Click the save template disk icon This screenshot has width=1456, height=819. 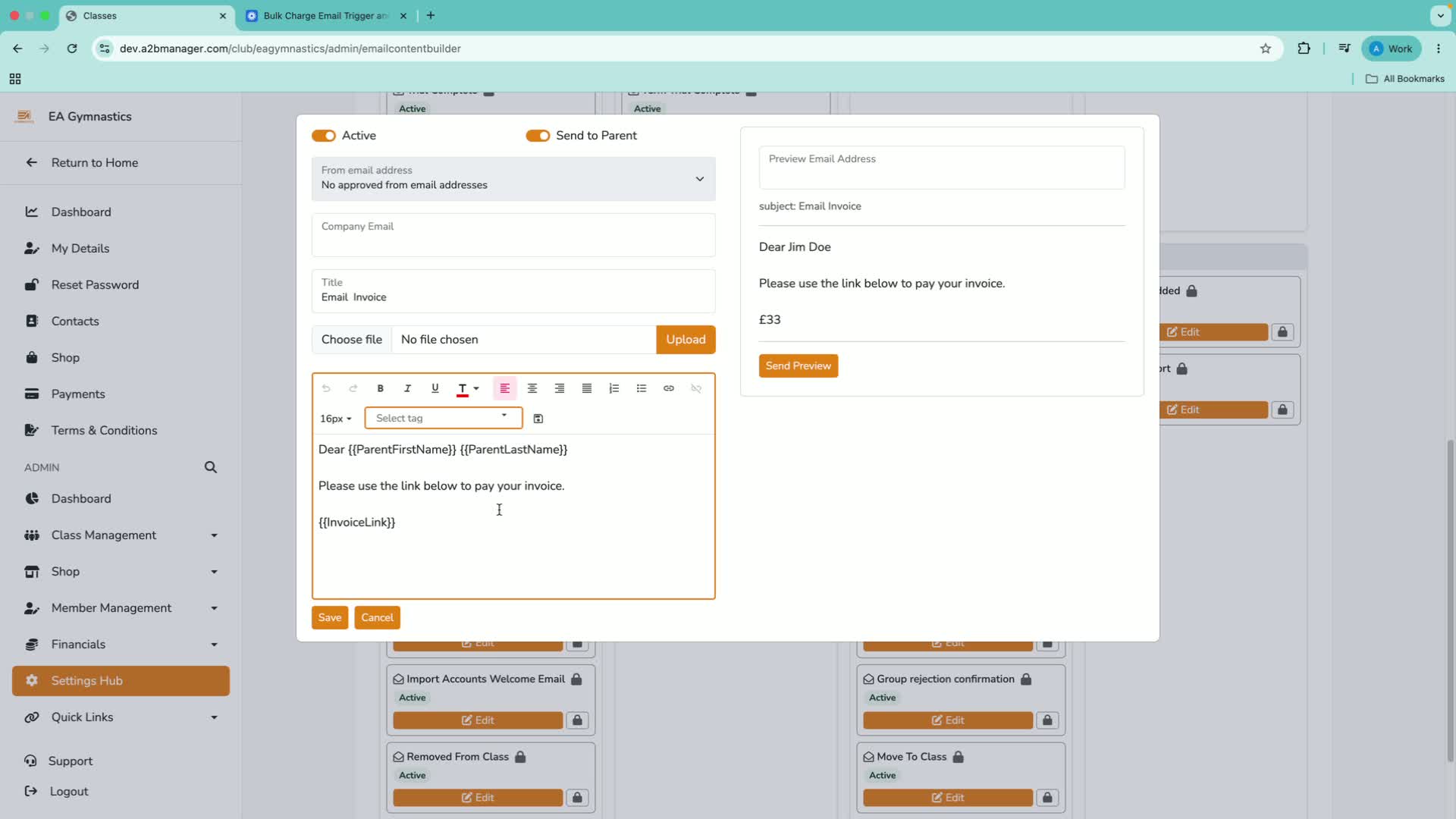pyautogui.click(x=538, y=419)
